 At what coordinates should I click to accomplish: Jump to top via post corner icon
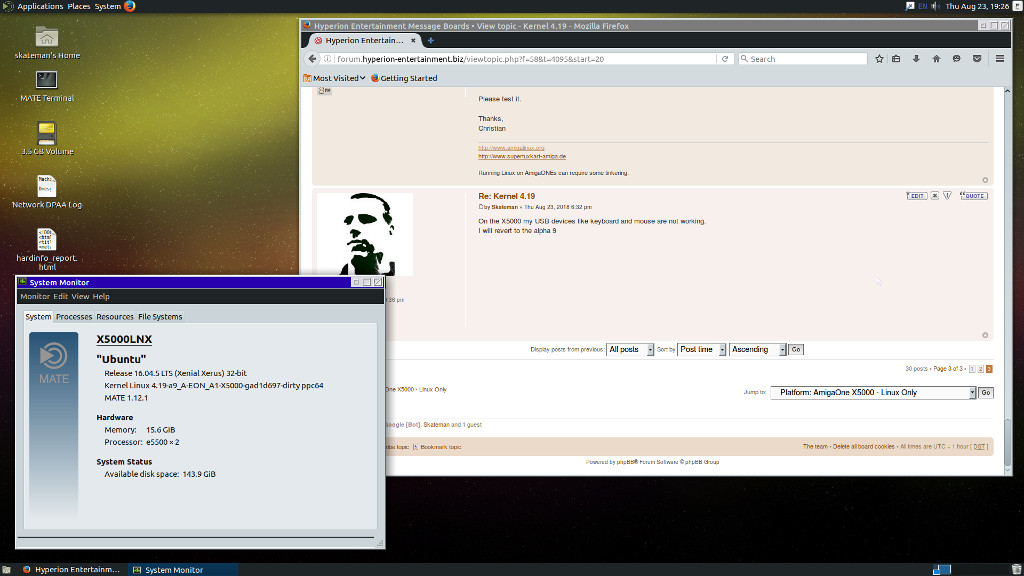(985, 335)
